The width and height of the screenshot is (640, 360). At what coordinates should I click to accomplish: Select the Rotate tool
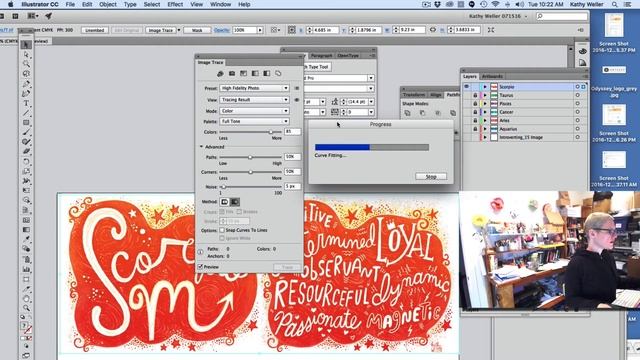26,162
